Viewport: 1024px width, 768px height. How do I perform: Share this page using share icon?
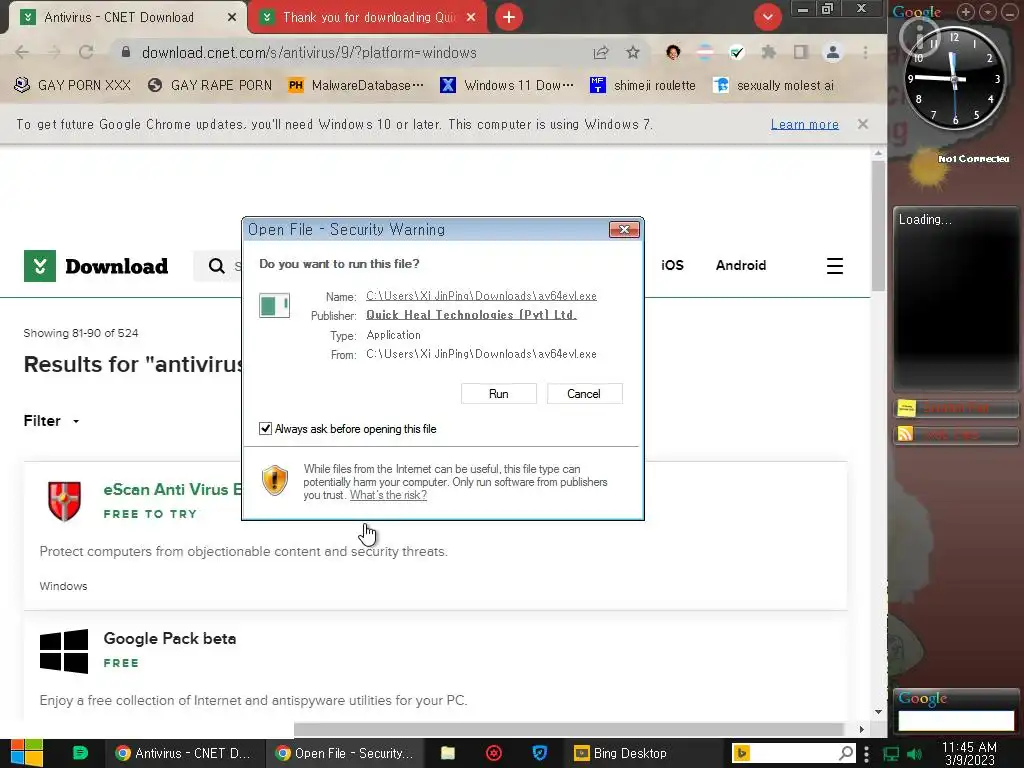(601, 53)
